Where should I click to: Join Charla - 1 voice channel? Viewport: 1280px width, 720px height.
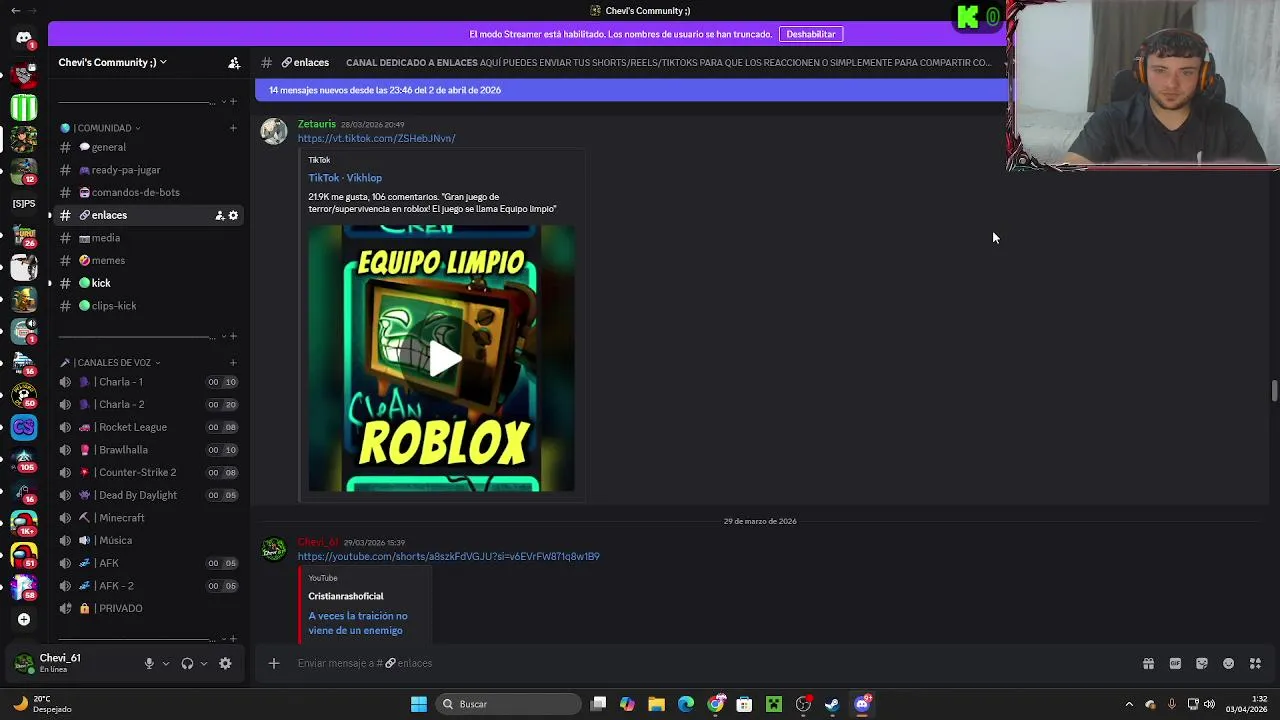point(148,382)
